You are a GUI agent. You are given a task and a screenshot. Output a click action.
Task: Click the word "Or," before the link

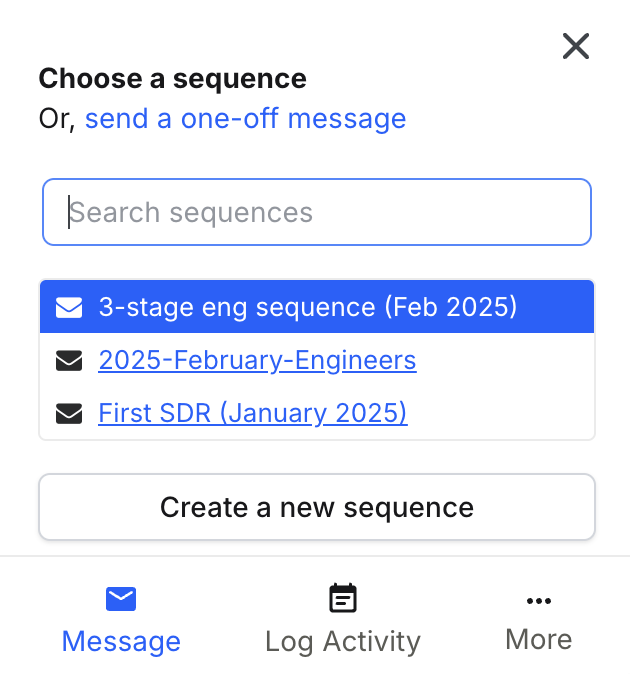(x=57, y=119)
